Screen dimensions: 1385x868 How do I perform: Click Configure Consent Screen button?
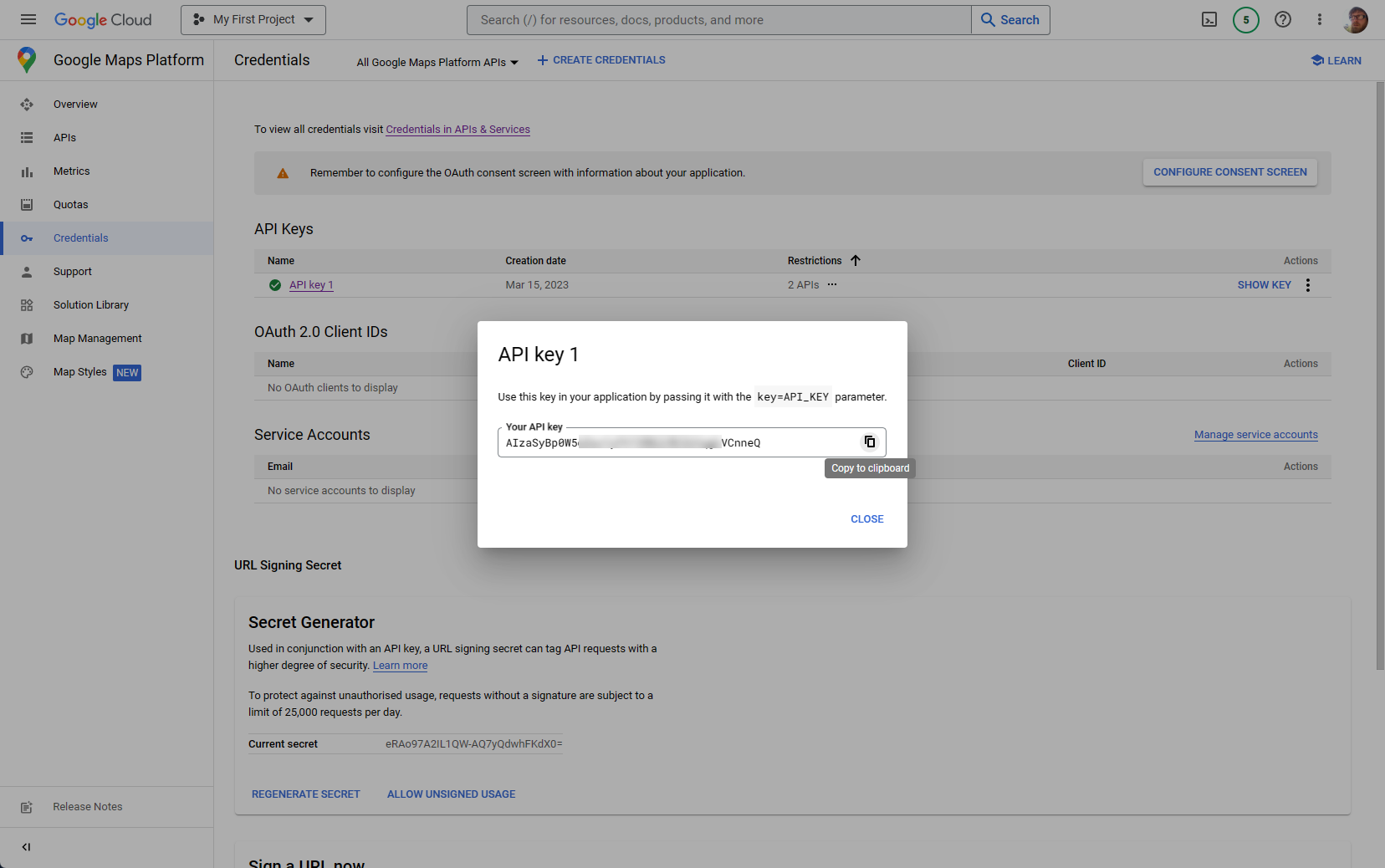1230,172
